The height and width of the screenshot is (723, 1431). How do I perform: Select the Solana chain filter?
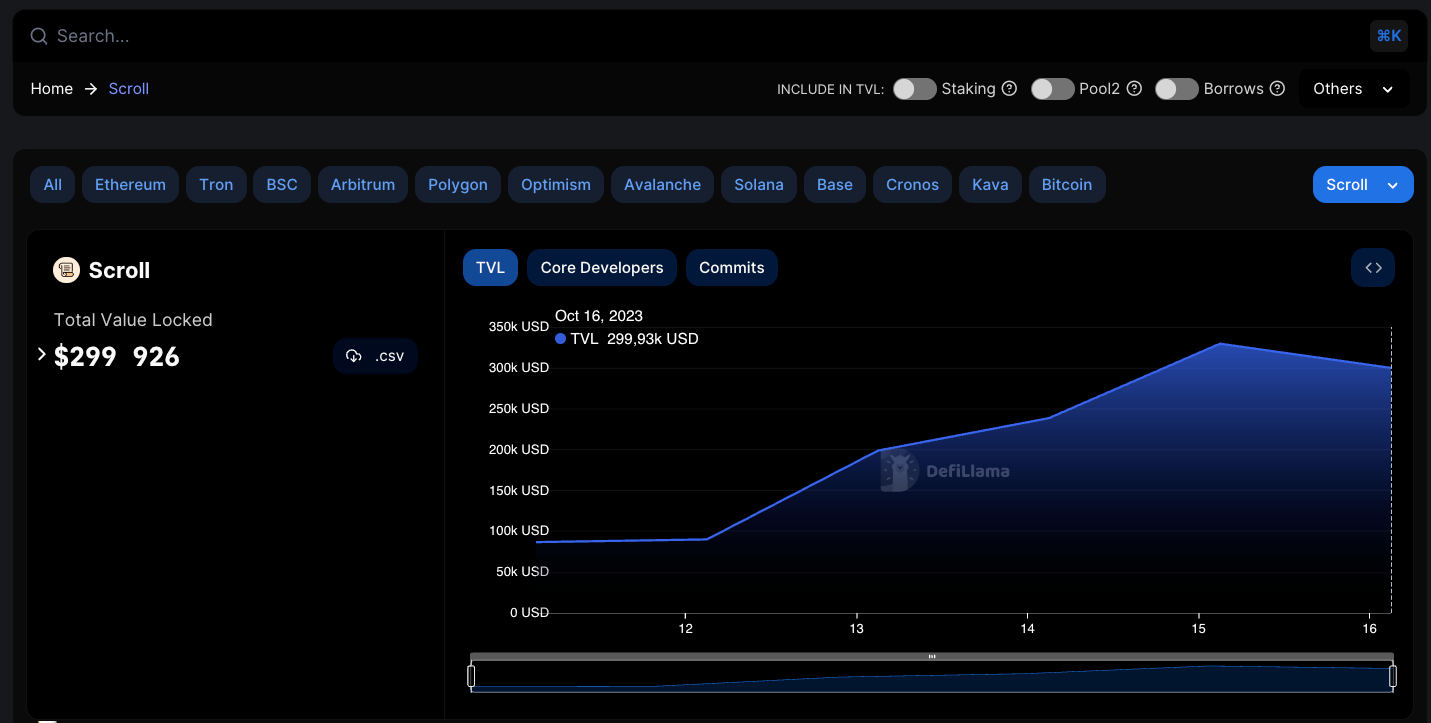click(759, 185)
